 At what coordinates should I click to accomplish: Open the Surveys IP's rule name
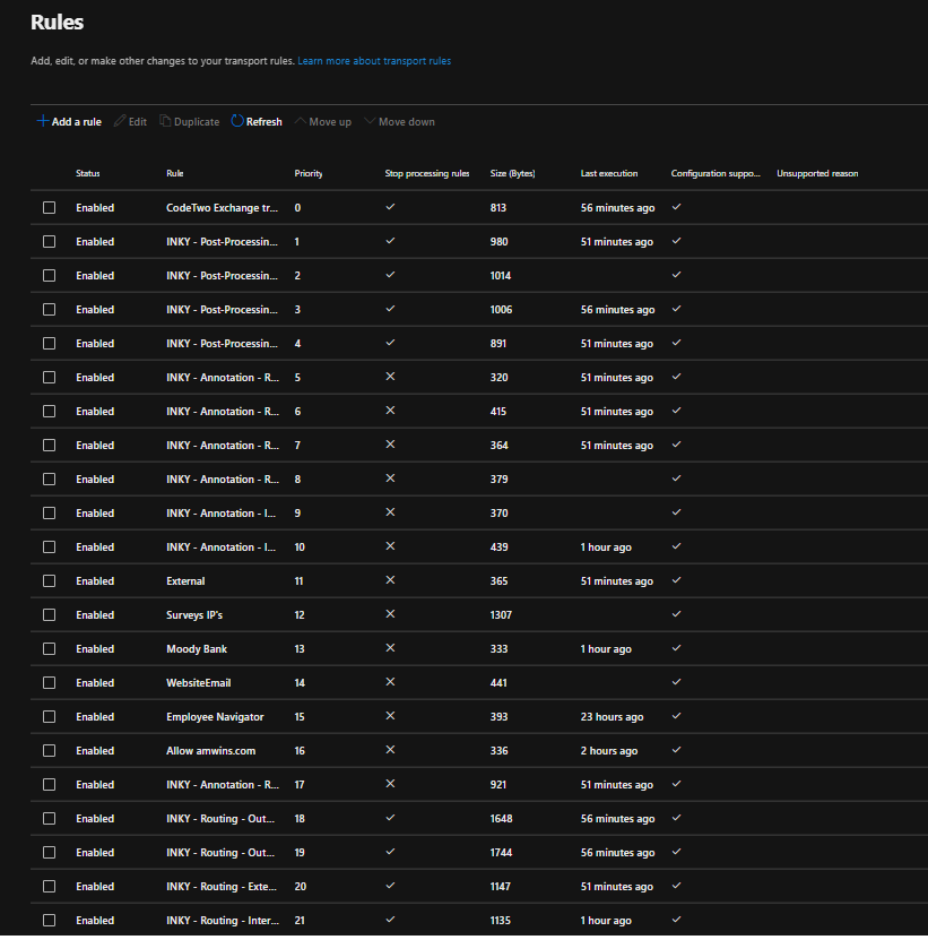point(194,615)
